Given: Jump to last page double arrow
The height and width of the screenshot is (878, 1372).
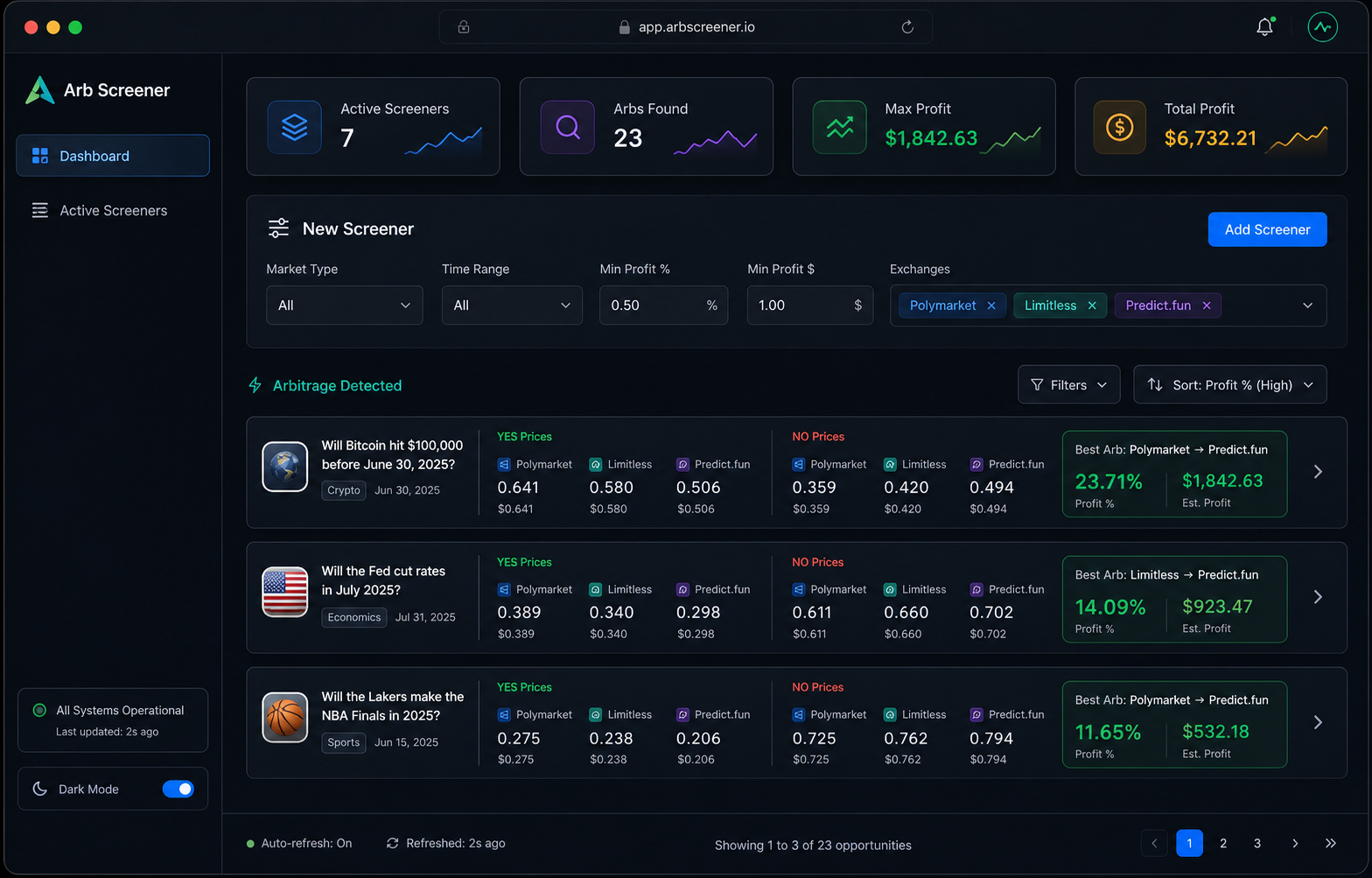Looking at the screenshot, I should (1330, 843).
